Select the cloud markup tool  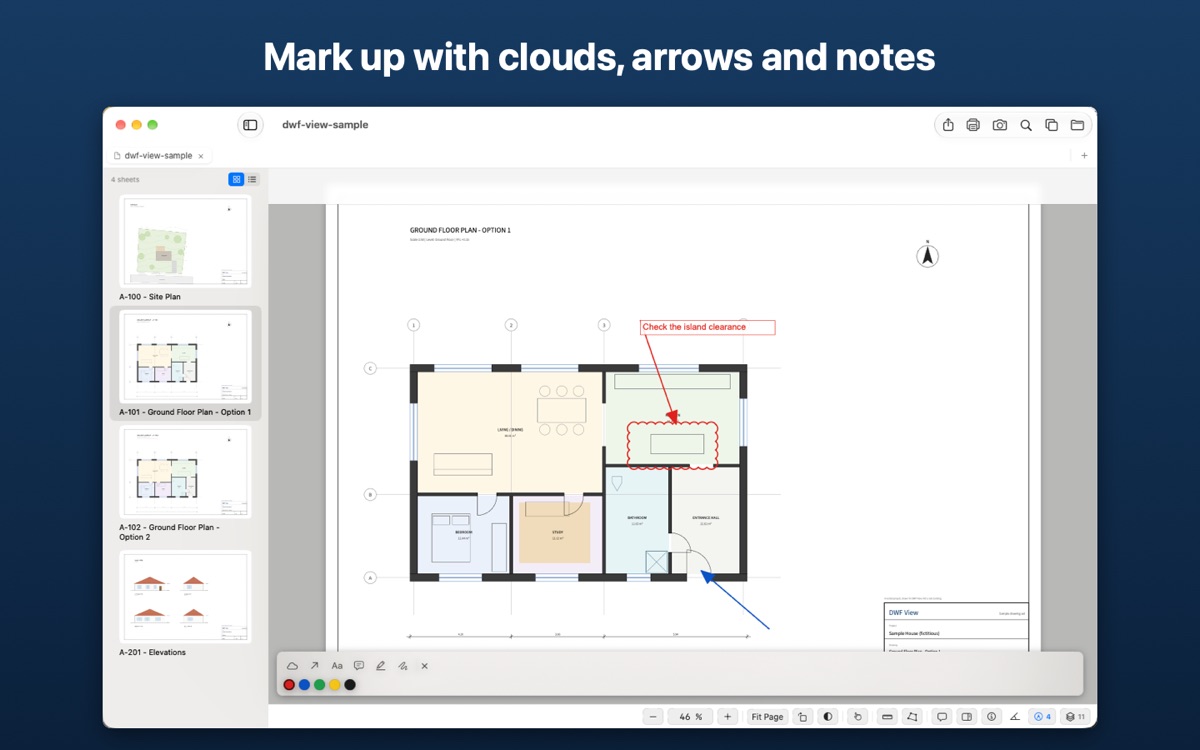pos(292,666)
